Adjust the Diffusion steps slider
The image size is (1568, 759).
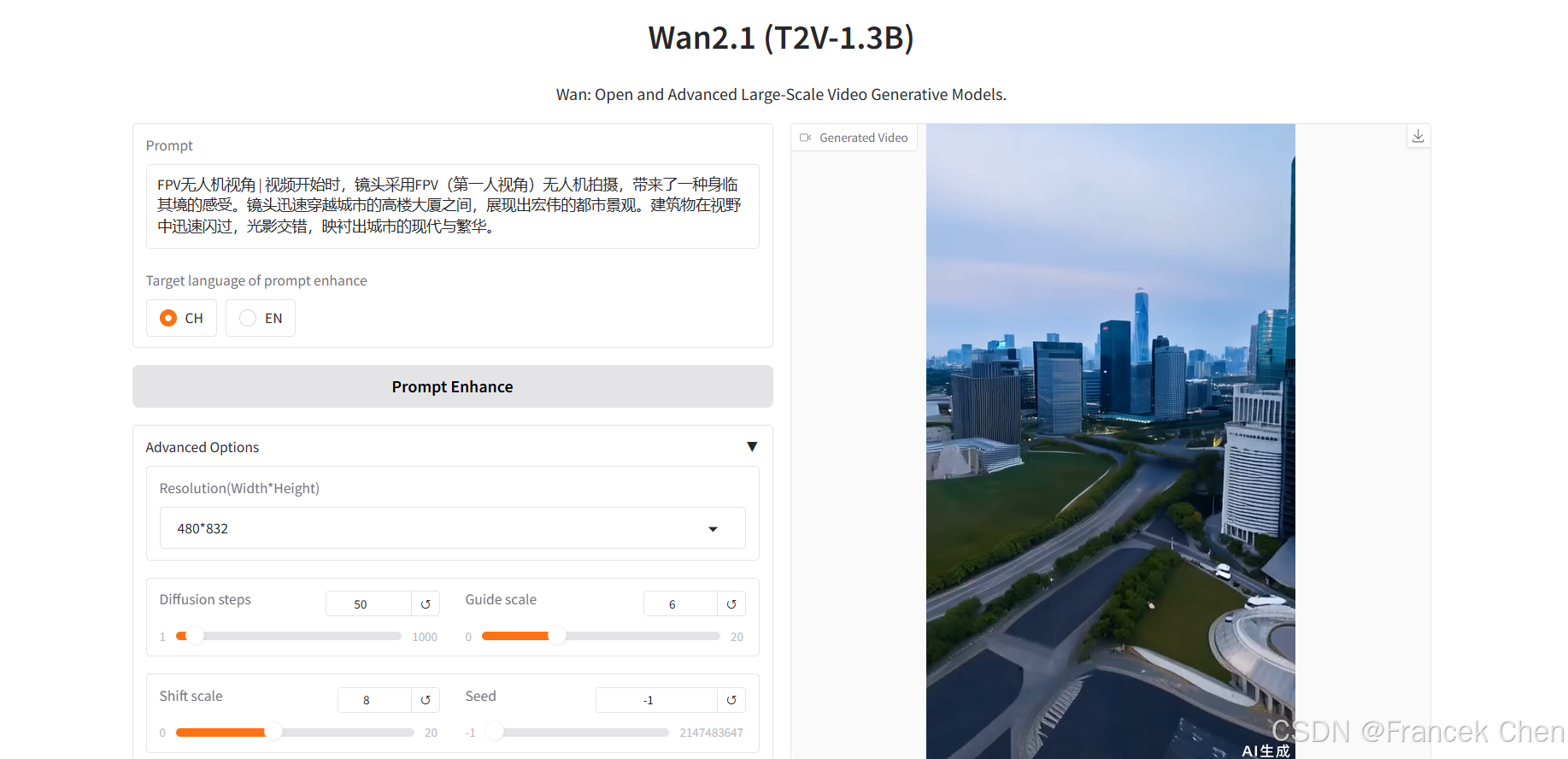pos(289,636)
